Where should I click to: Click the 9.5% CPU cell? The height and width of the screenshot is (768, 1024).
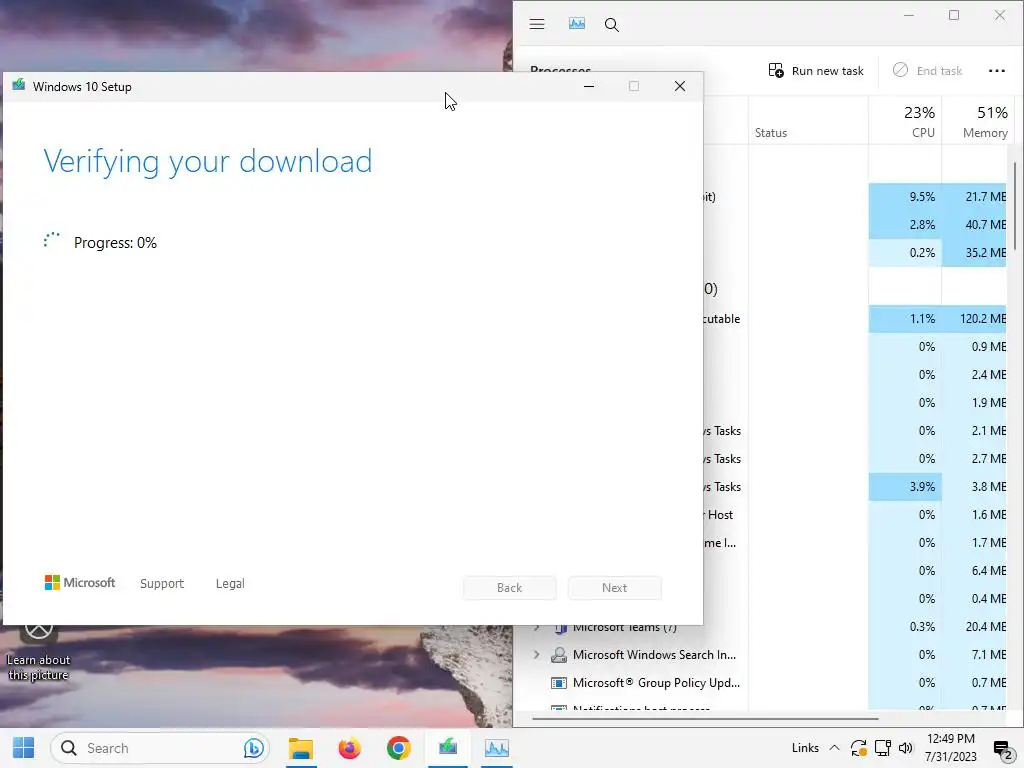[905, 197]
